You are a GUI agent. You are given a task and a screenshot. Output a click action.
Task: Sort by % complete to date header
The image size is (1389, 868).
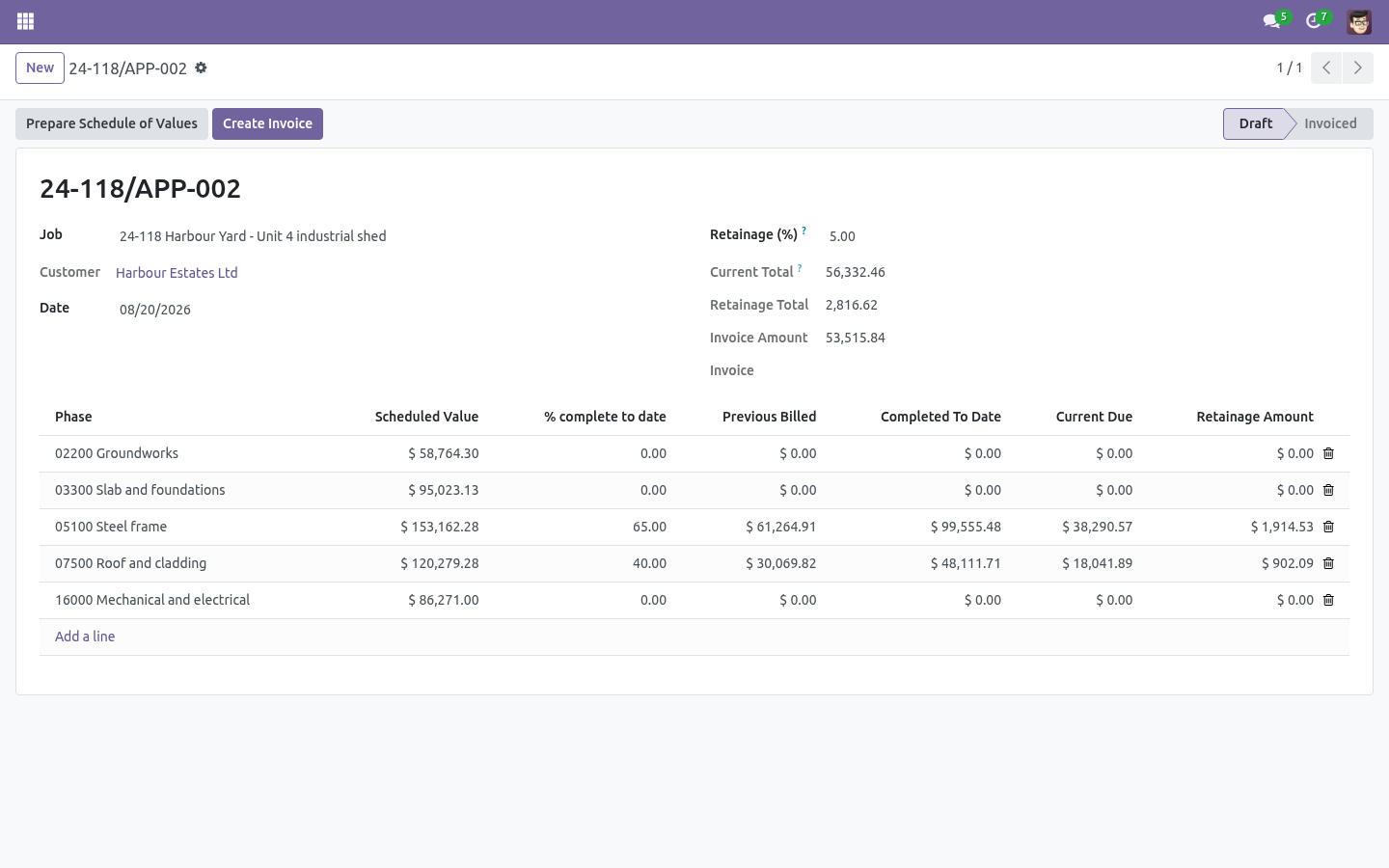(605, 417)
